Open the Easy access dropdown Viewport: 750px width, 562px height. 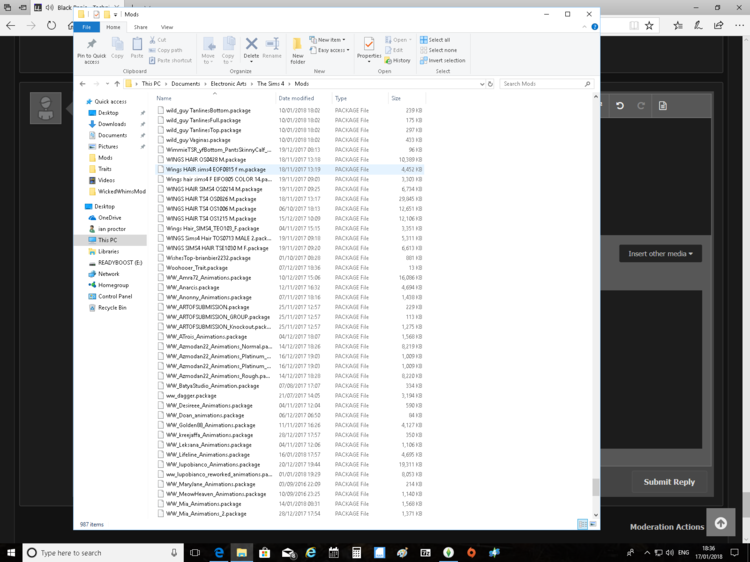pos(330,50)
